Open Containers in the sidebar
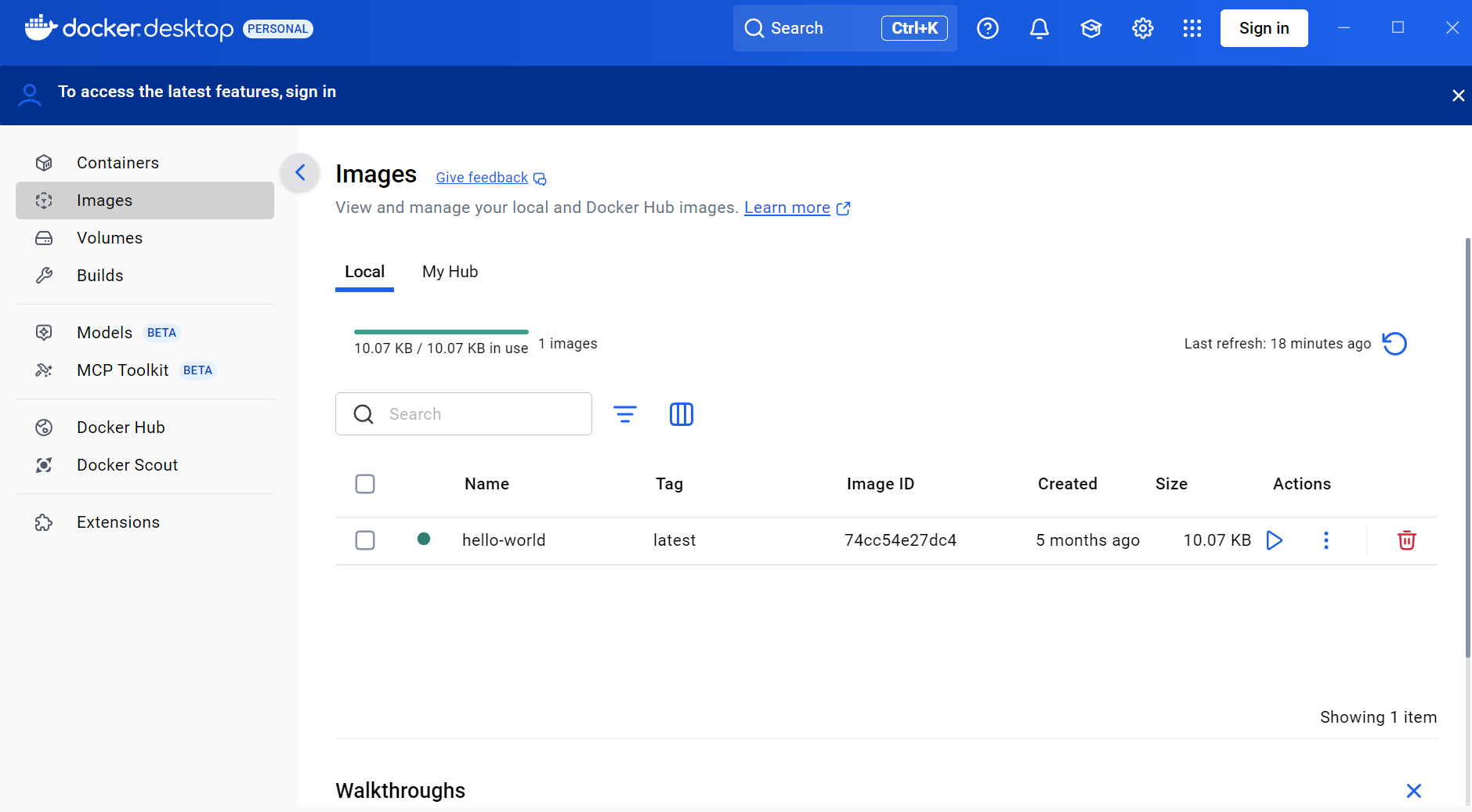This screenshot has width=1472, height=812. coord(145,163)
